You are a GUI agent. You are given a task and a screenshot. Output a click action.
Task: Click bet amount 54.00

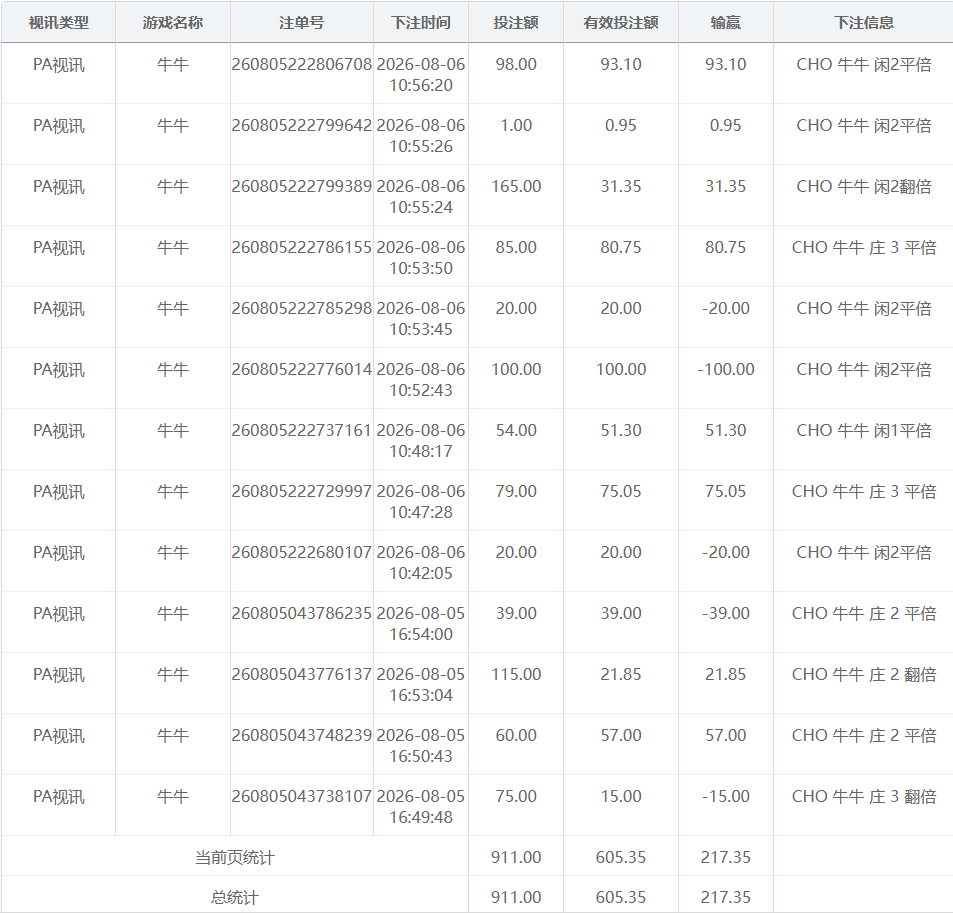[516, 430]
